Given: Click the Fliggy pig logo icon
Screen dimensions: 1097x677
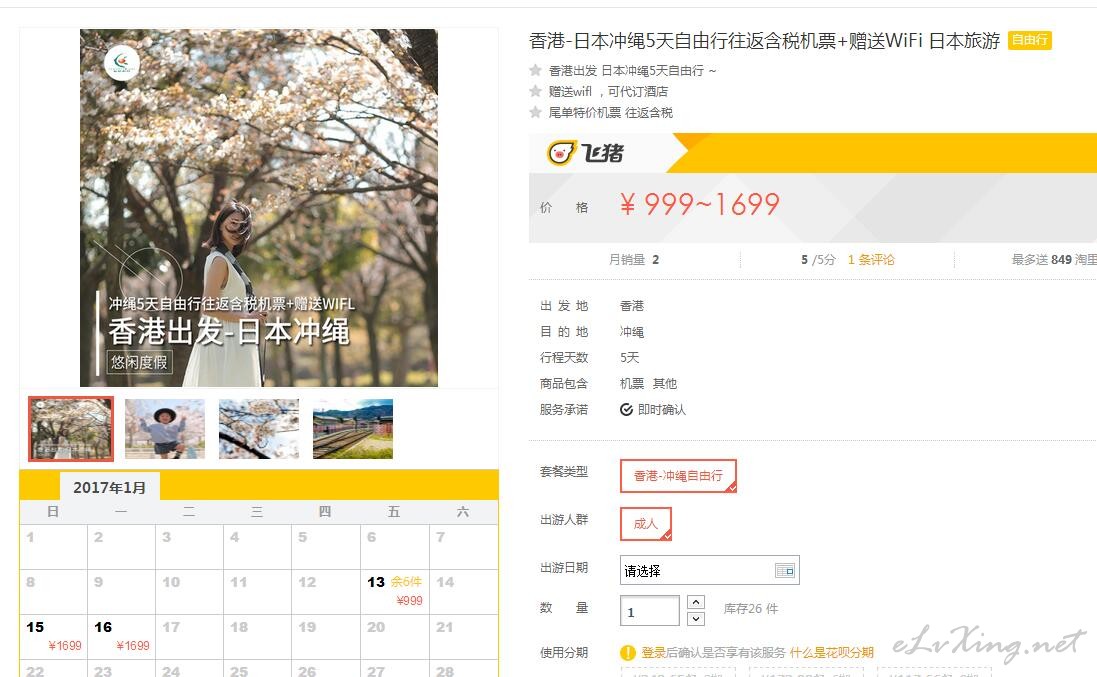Looking at the screenshot, I should pyautogui.click(x=561, y=152).
